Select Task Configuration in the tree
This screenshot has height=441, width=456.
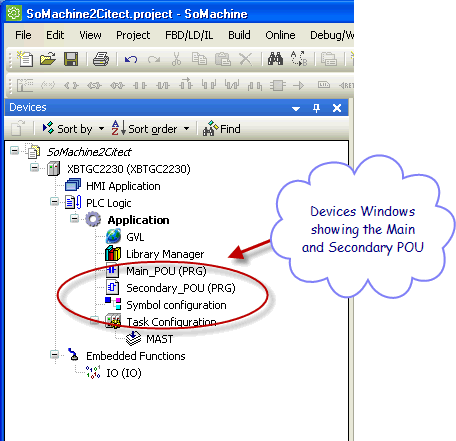tap(171, 322)
